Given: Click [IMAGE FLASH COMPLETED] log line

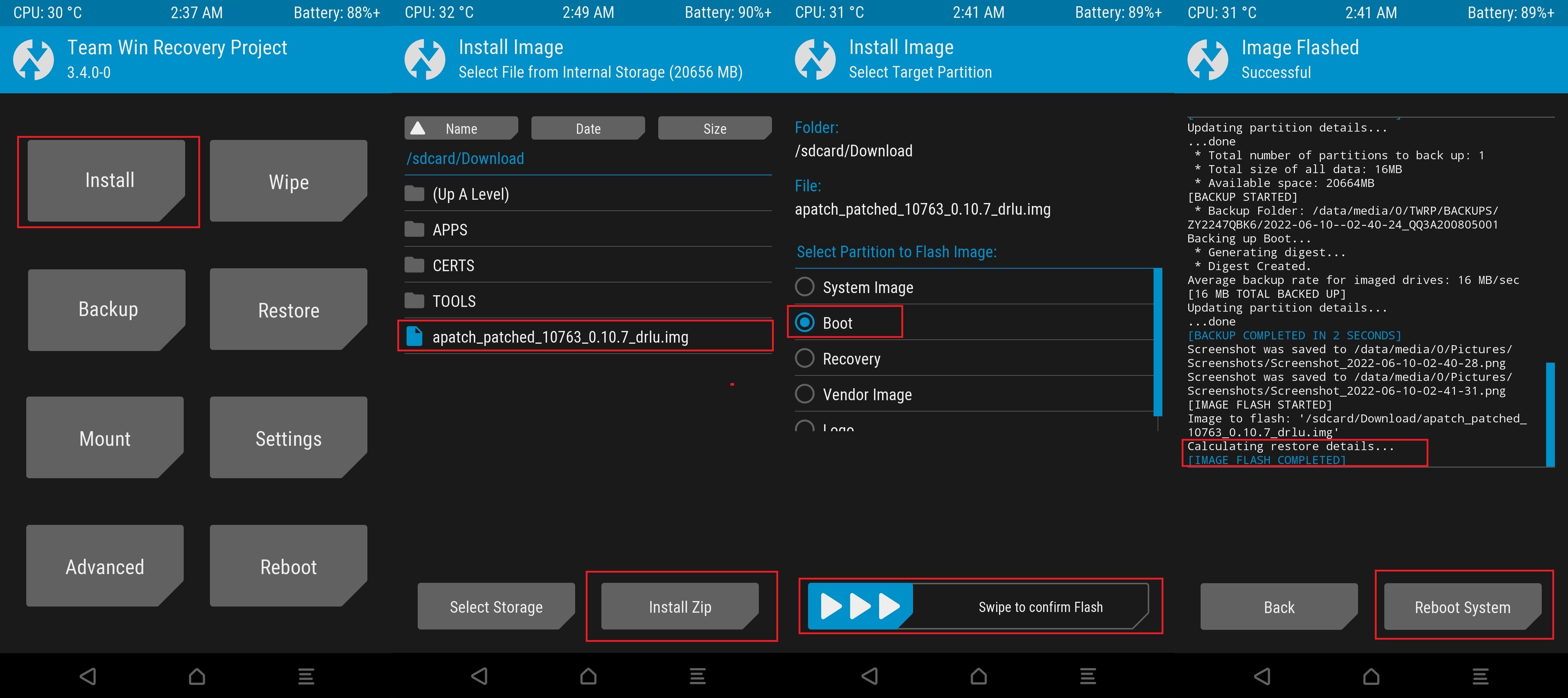Looking at the screenshot, I should click(x=1266, y=460).
